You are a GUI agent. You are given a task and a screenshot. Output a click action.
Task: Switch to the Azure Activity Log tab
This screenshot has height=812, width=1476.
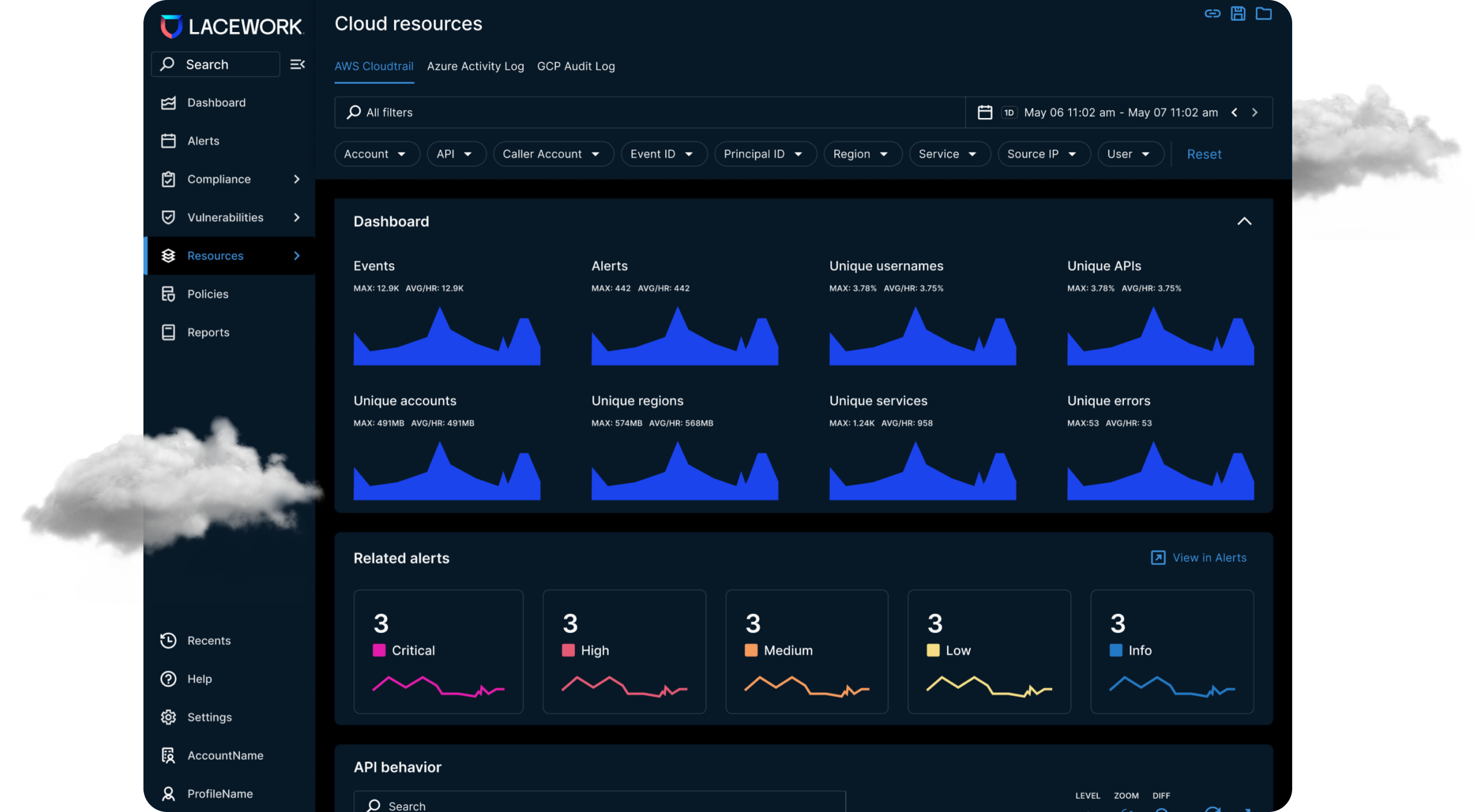(475, 66)
